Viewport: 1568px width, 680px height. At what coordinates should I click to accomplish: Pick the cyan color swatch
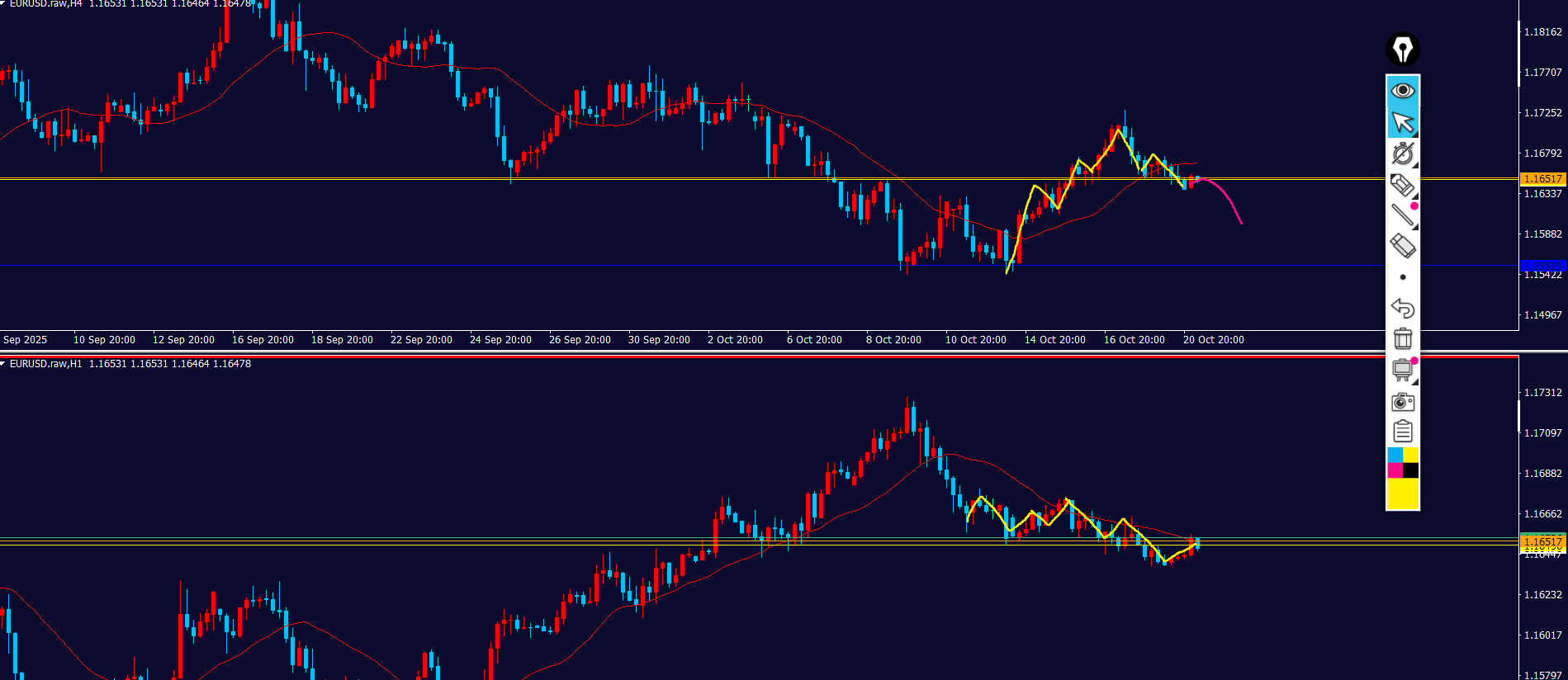pos(1395,456)
